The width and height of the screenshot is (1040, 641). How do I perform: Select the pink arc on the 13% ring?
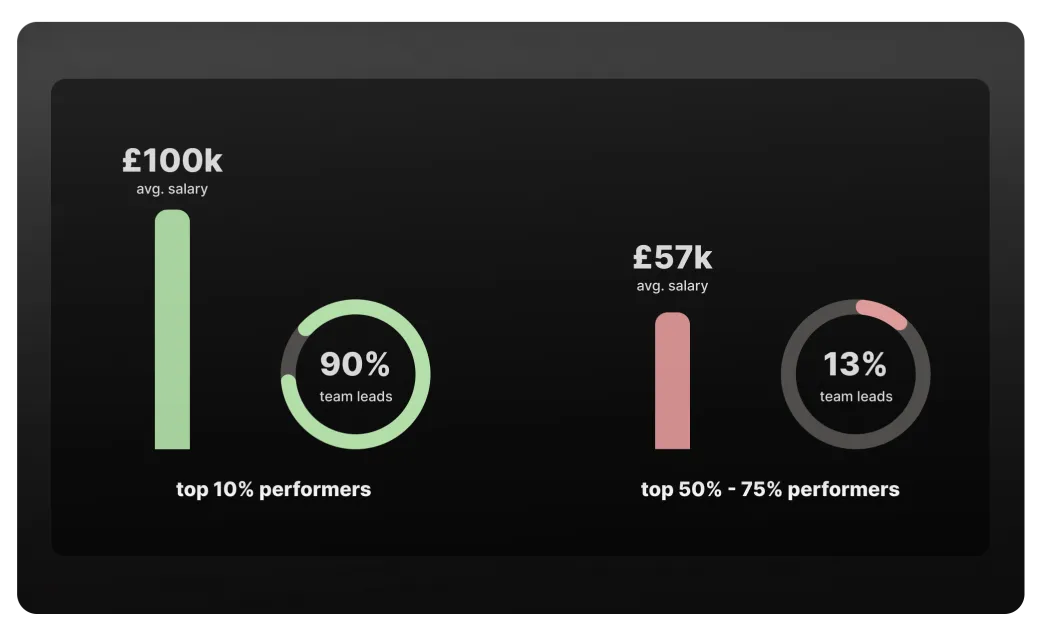click(884, 312)
